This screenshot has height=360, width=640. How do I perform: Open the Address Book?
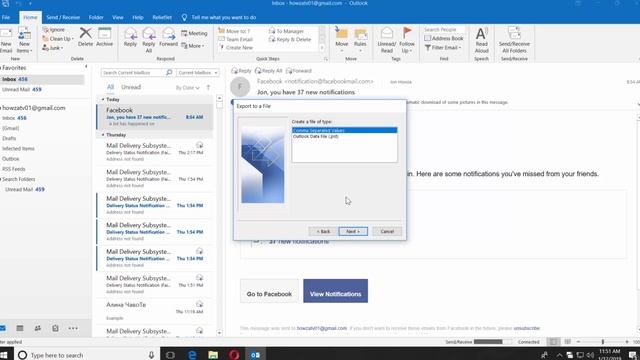pyautogui.click(x=444, y=38)
